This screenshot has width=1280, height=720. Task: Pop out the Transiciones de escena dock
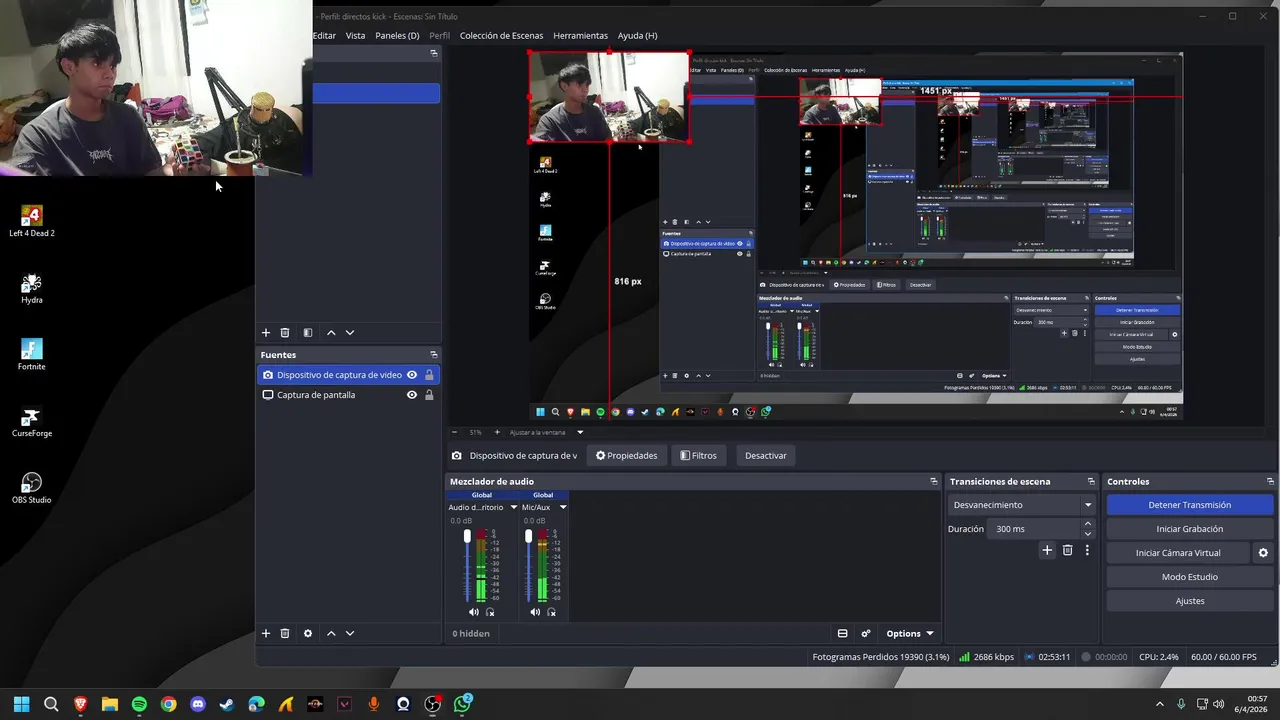[x=1091, y=481]
